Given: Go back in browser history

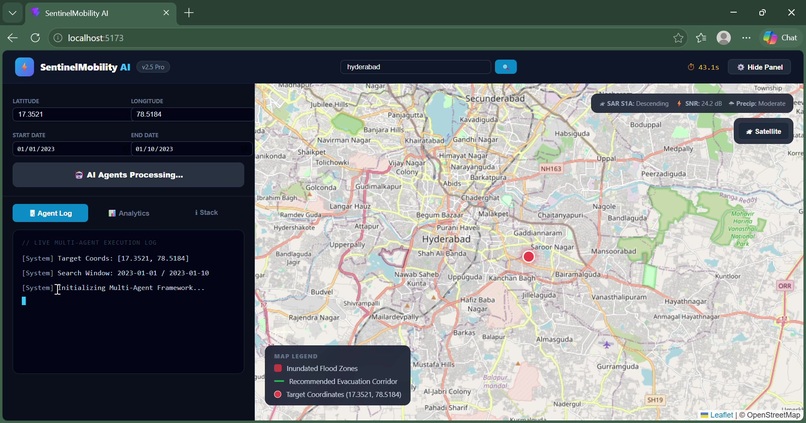Looking at the screenshot, I should point(12,38).
